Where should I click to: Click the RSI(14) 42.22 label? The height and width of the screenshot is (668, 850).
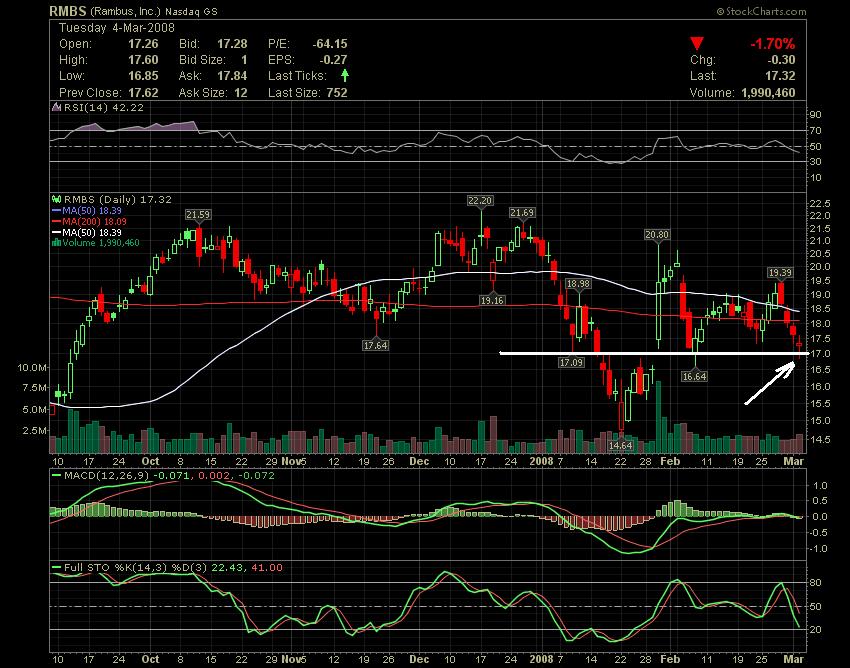104,107
